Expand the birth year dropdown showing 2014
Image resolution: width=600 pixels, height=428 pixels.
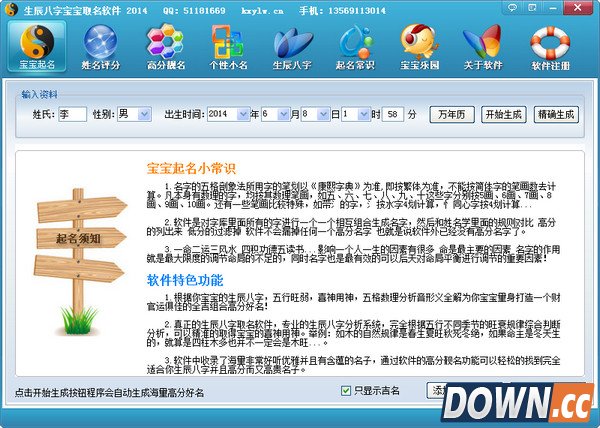point(249,115)
